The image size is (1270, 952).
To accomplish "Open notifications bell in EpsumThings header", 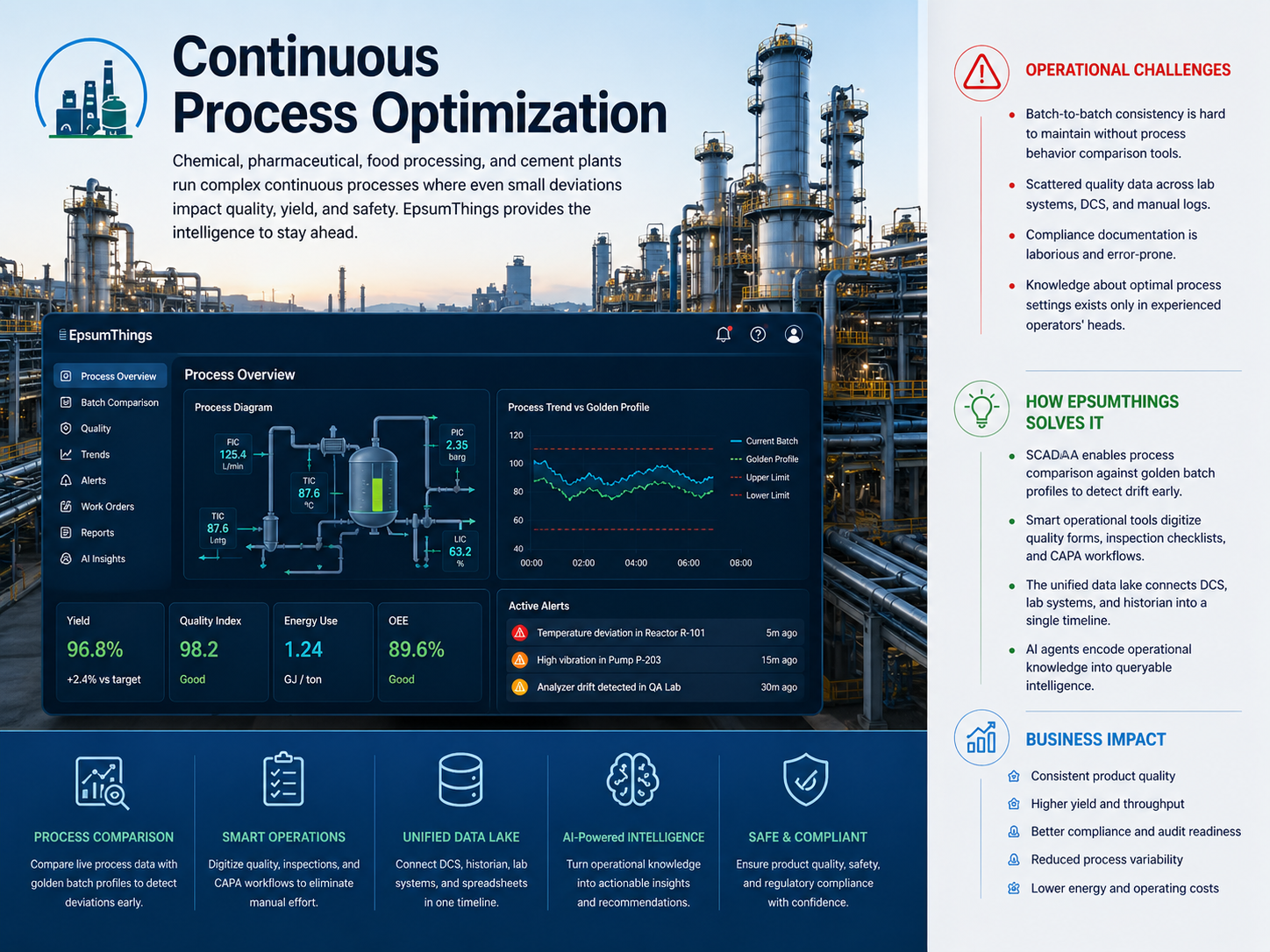I will (x=724, y=334).
